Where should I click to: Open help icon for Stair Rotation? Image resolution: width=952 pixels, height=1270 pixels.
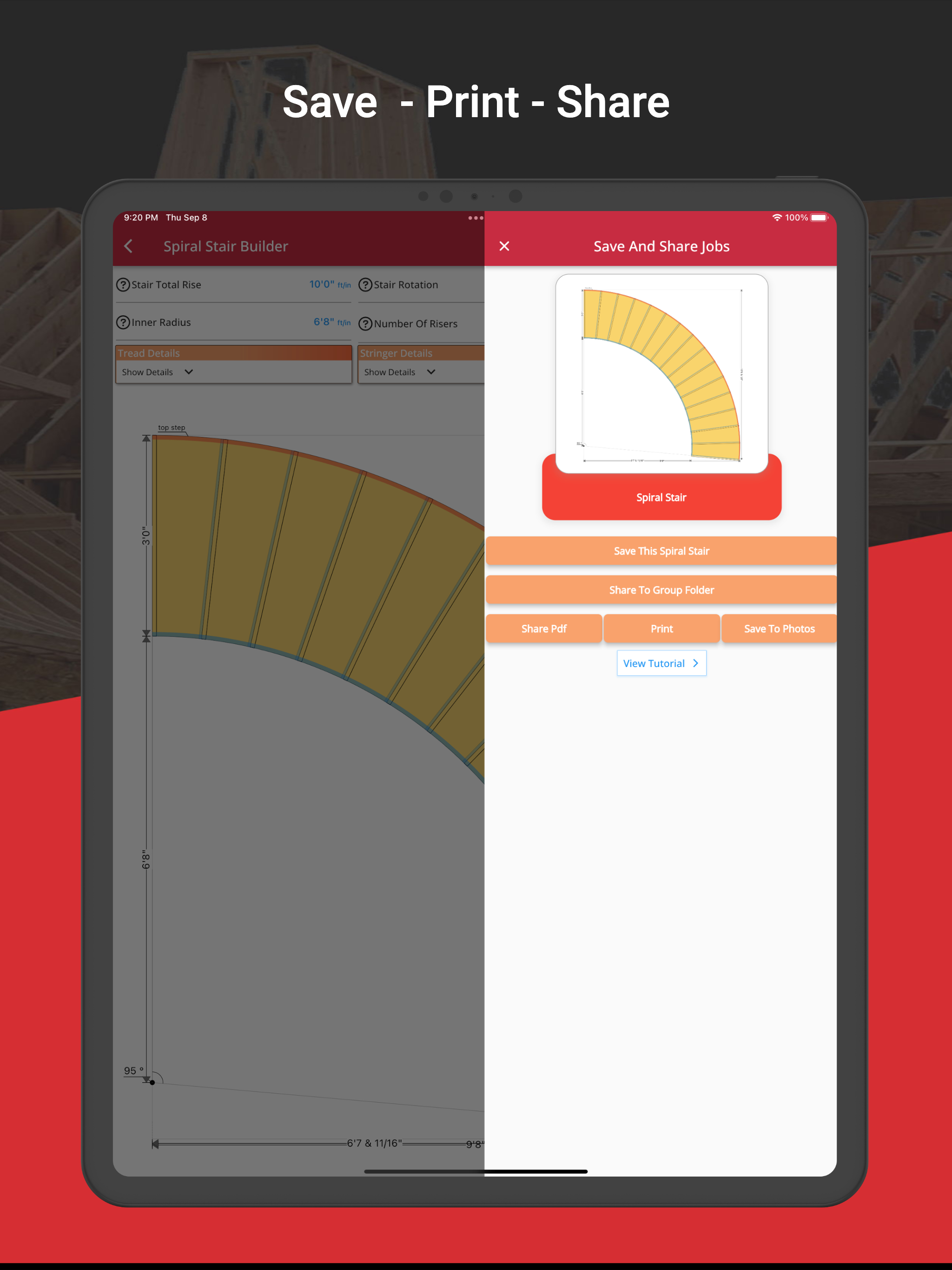[x=365, y=285]
